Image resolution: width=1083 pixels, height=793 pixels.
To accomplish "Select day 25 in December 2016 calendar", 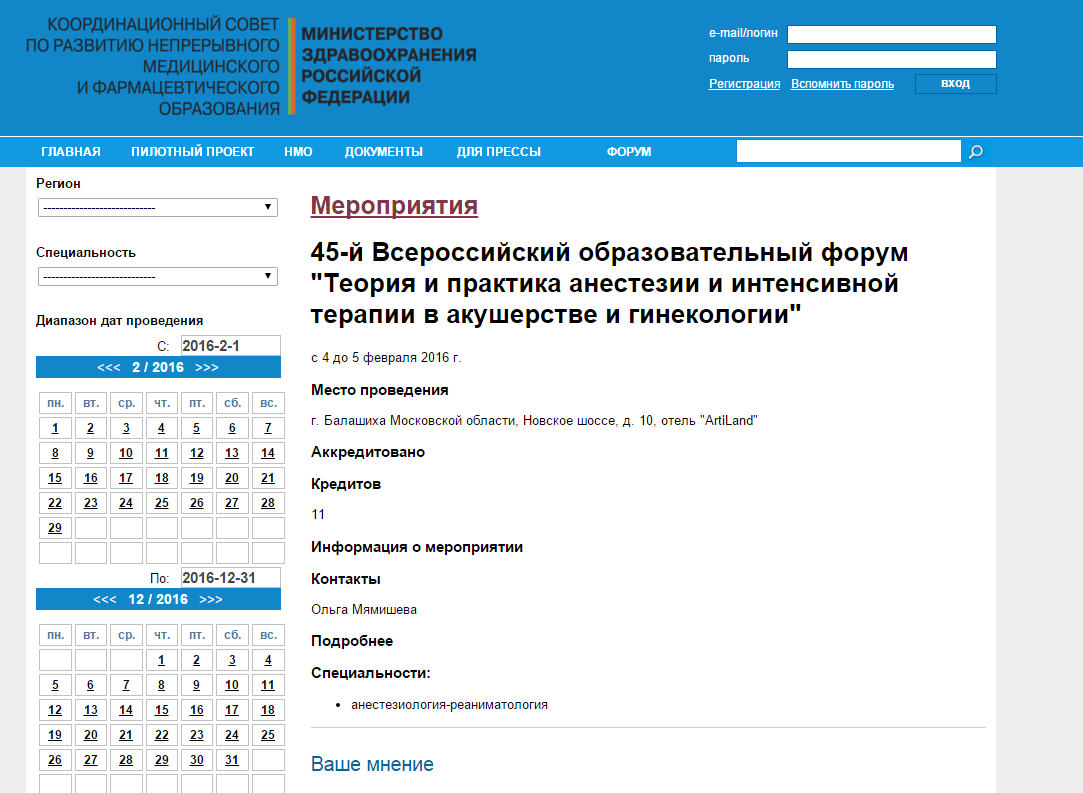I will [x=268, y=735].
